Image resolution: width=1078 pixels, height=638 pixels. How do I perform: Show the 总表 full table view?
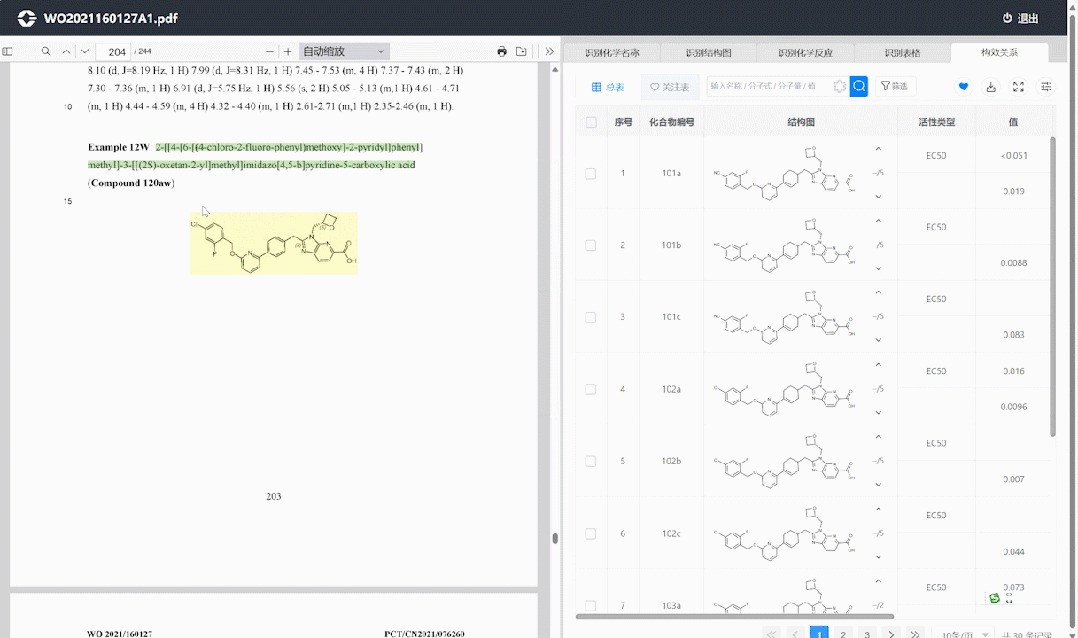point(608,87)
